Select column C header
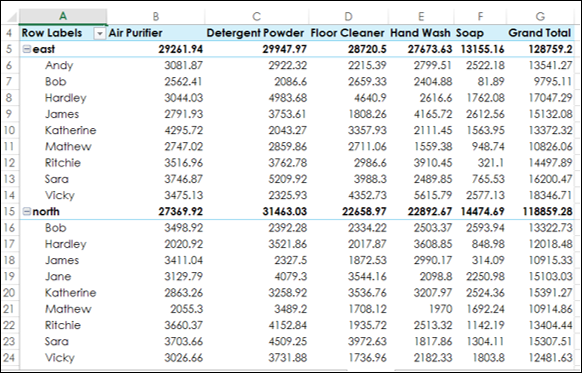This screenshot has width=582, height=373. pyautogui.click(x=256, y=16)
